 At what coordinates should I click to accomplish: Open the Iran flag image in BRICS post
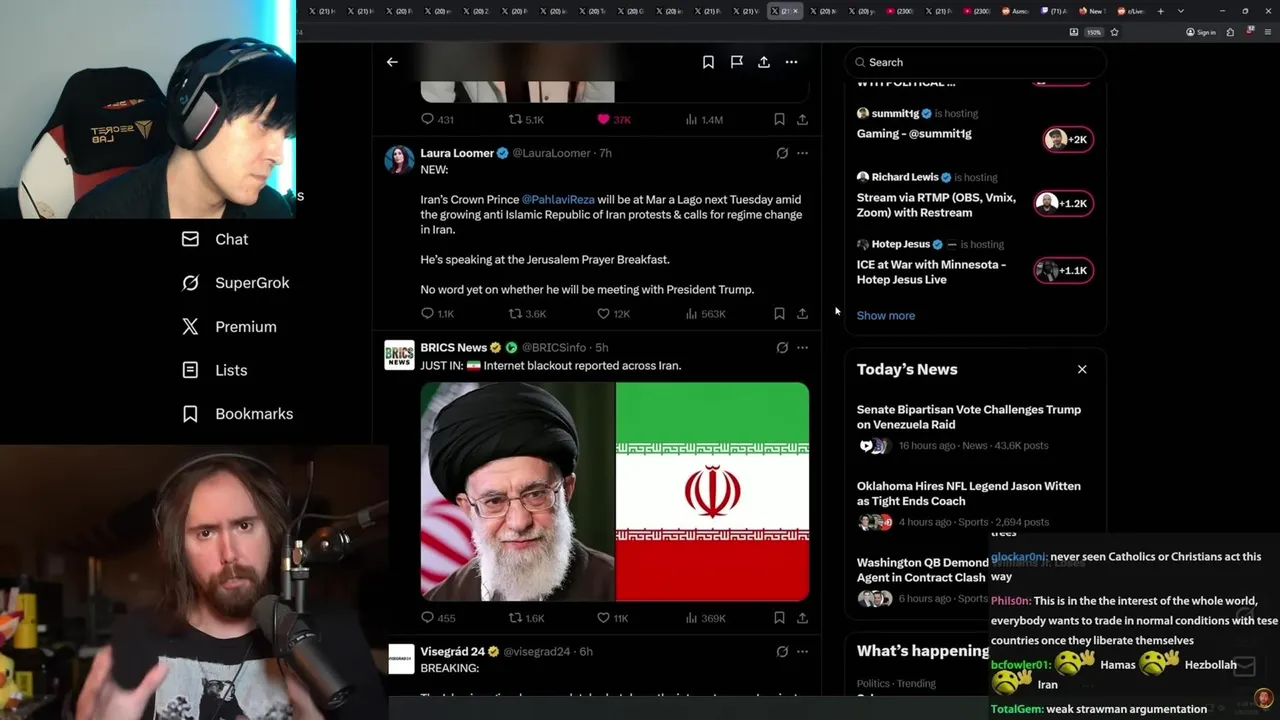tap(712, 491)
